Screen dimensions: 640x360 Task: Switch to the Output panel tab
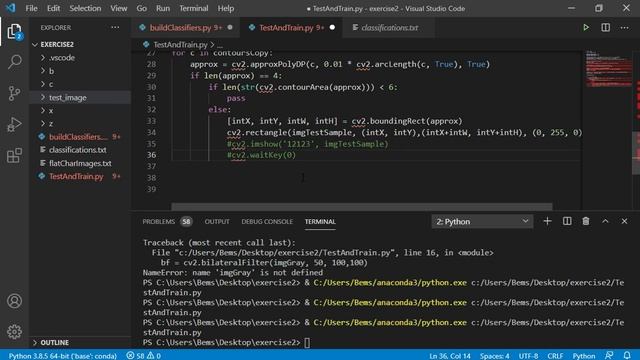(x=217, y=222)
